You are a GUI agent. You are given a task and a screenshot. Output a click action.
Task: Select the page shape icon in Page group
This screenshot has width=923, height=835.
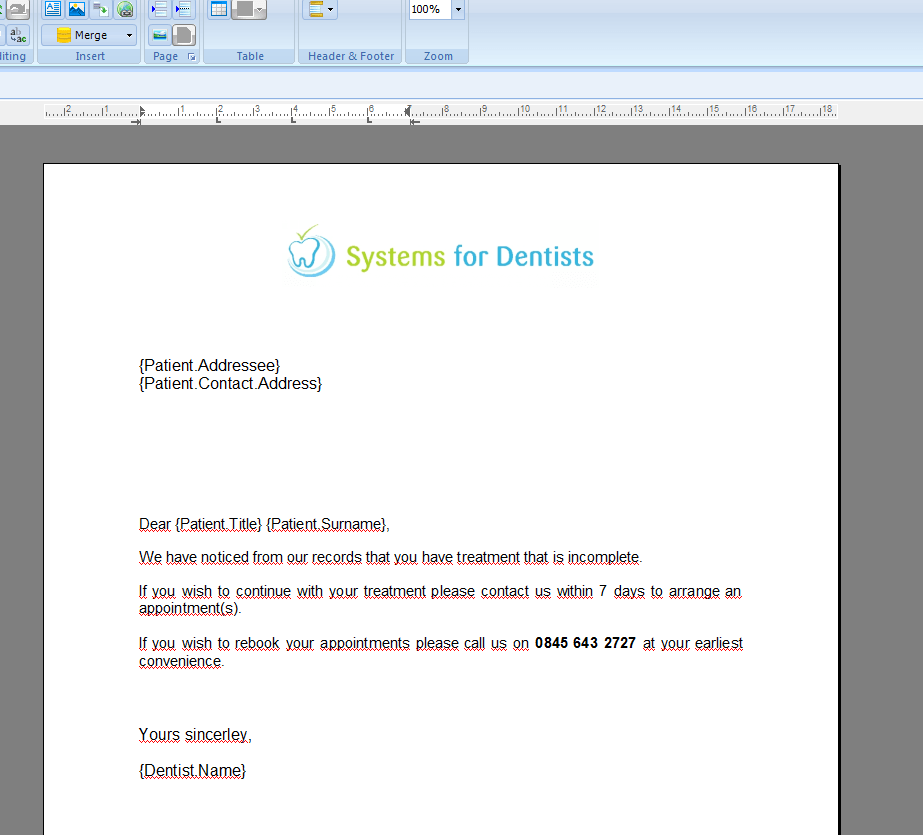(x=184, y=35)
